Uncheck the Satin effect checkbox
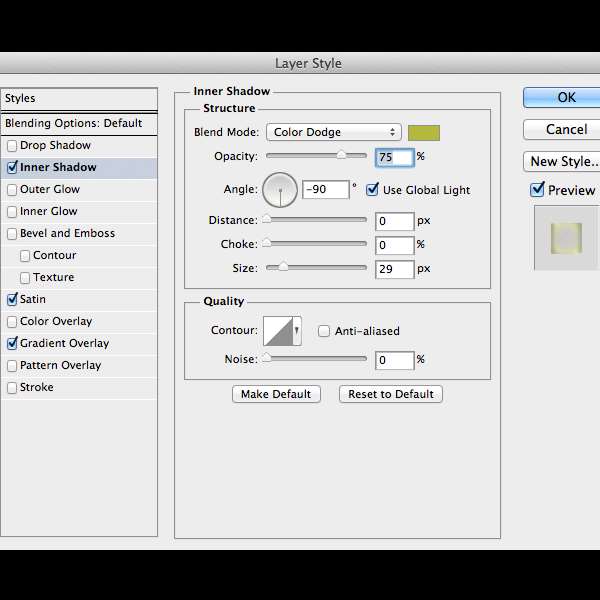The height and width of the screenshot is (600, 600). pyautogui.click(x=12, y=300)
